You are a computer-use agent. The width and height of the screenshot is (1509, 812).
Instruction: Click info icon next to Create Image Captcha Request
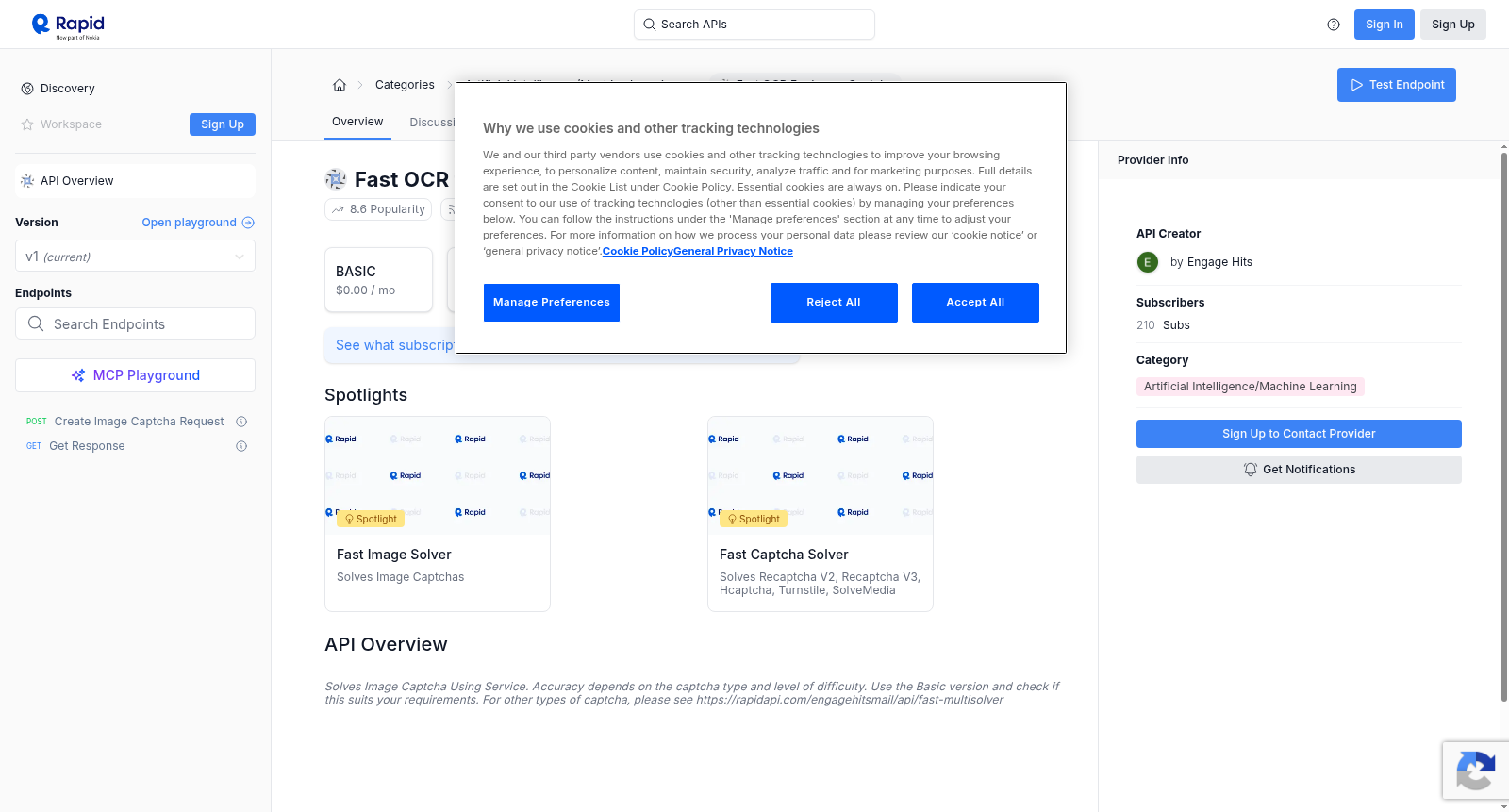click(241, 422)
